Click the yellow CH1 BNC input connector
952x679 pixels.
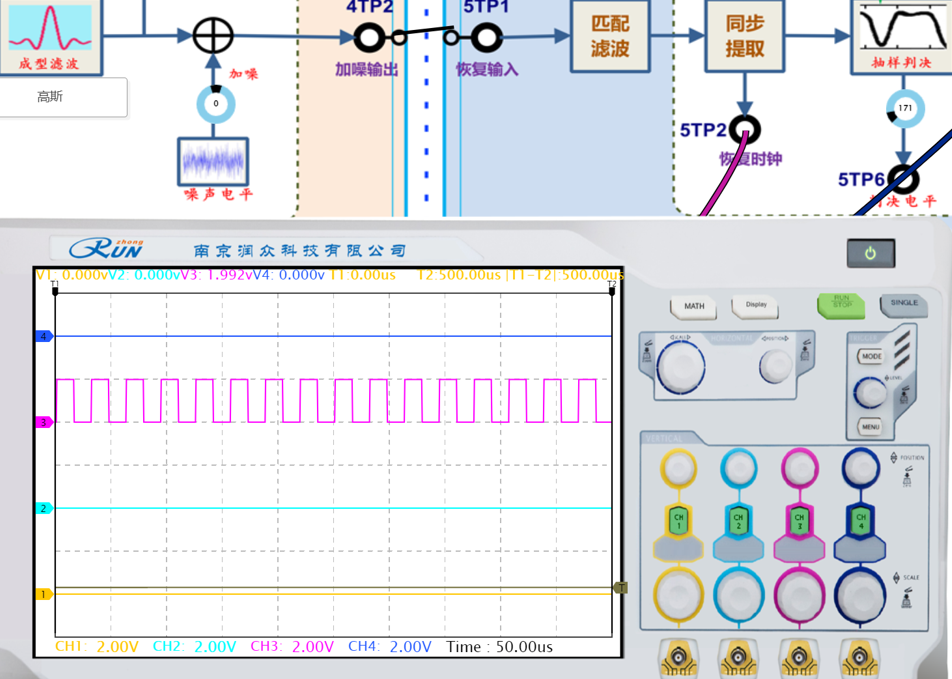(677, 656)
